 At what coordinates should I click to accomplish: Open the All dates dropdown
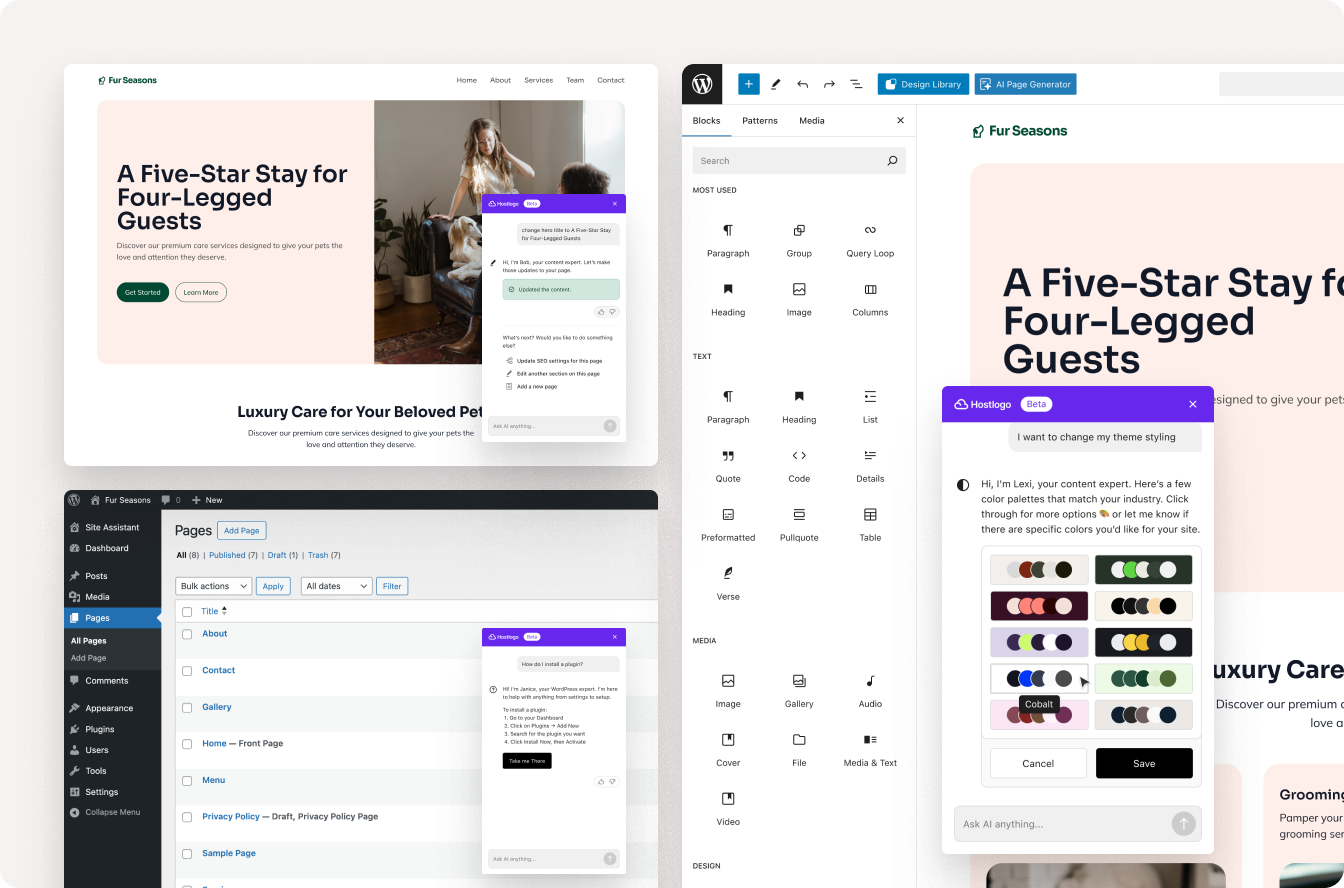[x=337, y=586]
